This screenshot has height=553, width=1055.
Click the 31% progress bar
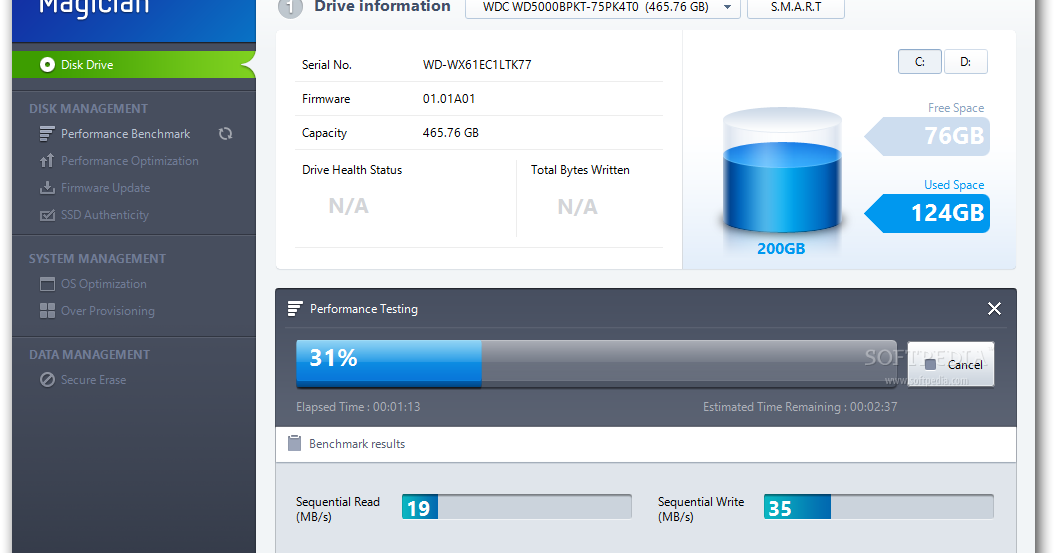pos(596,364)
